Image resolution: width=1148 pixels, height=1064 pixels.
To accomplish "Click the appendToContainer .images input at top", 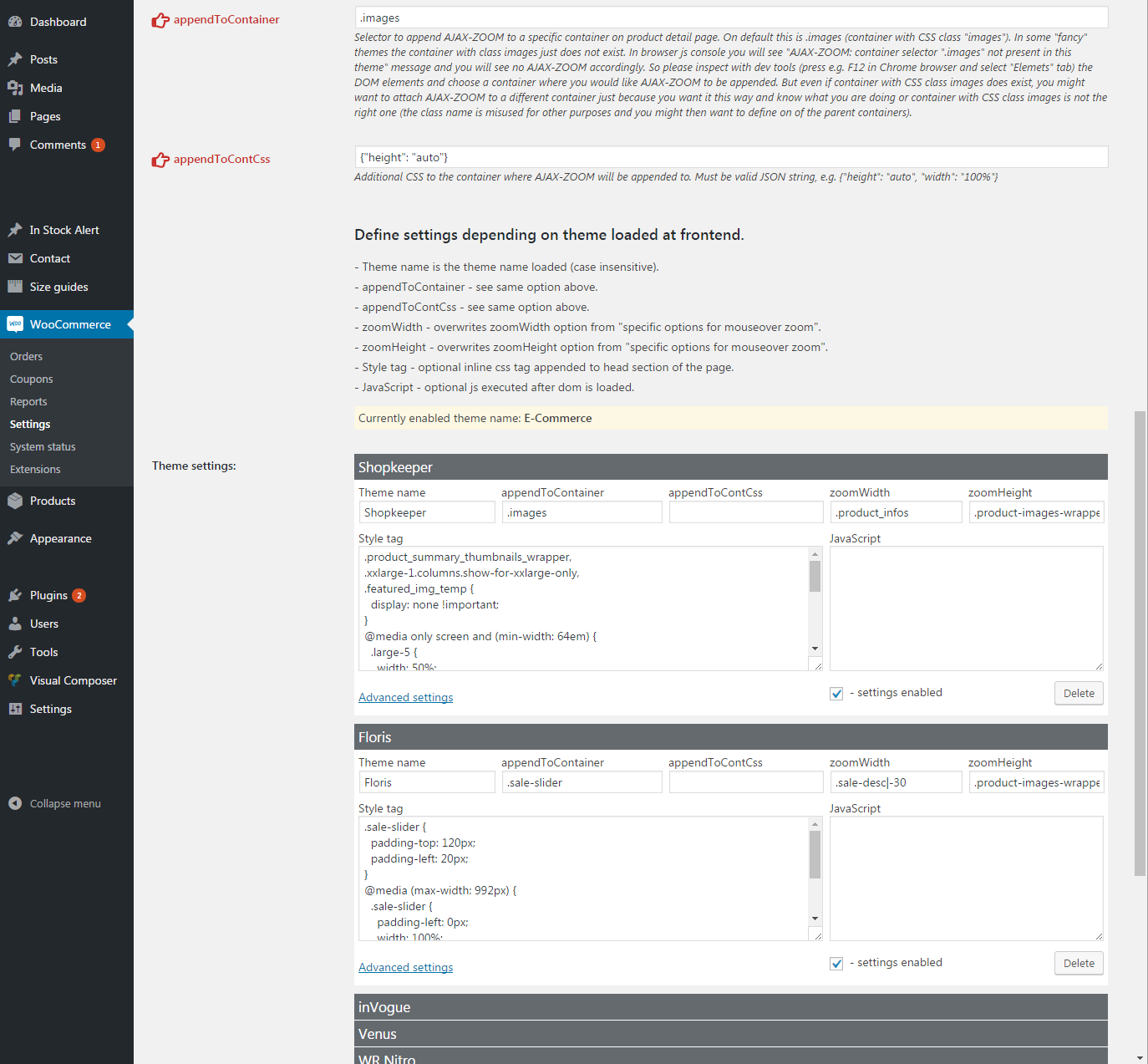I will [731, 18].
